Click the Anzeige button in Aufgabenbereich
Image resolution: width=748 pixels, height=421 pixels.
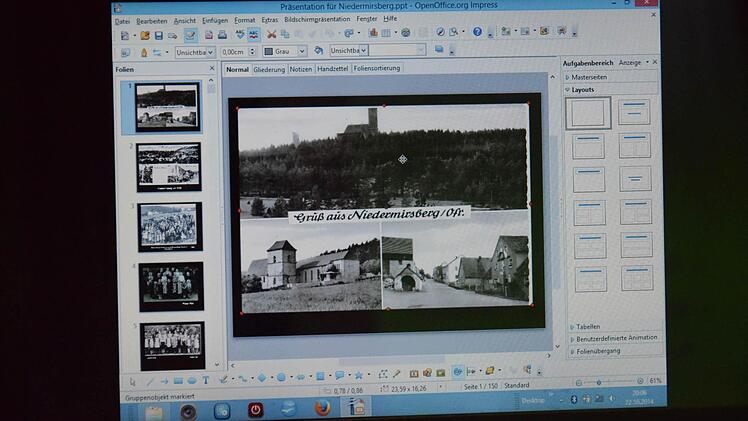[x=631, y=63]
